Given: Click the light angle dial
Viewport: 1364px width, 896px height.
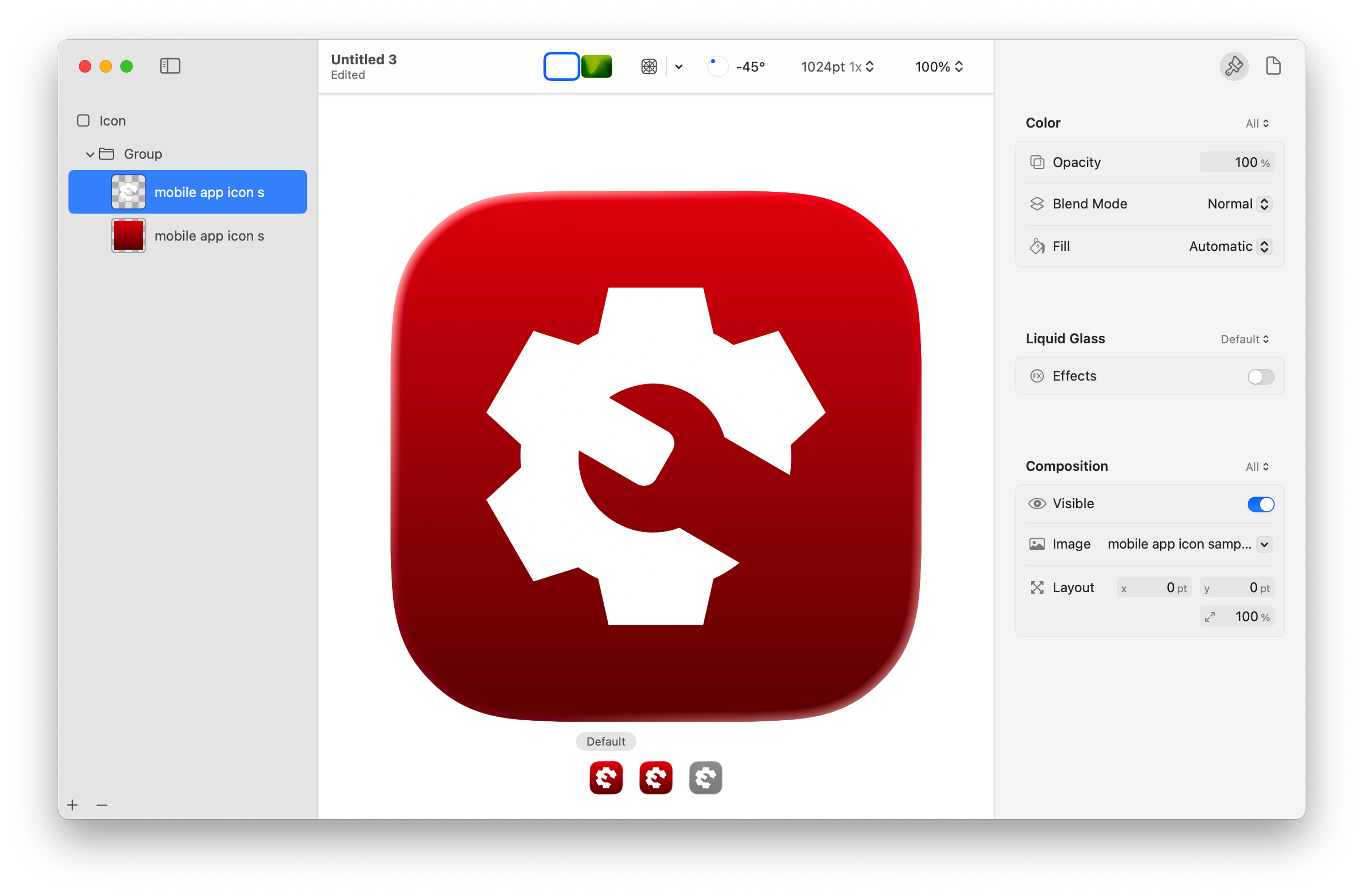Looking at the screenshot, I should click(x=717, y=67).
